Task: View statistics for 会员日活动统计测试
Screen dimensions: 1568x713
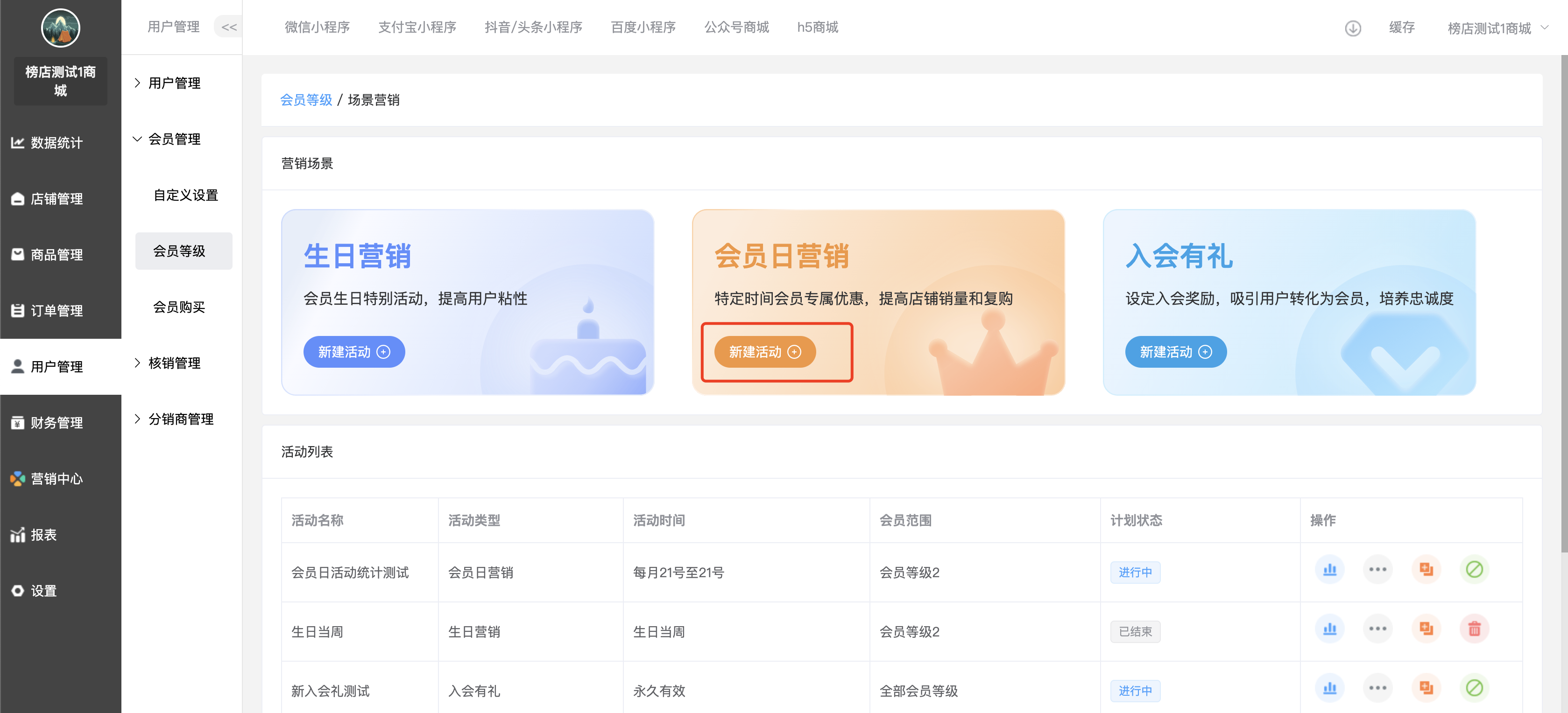Action: click(1330, 569)
